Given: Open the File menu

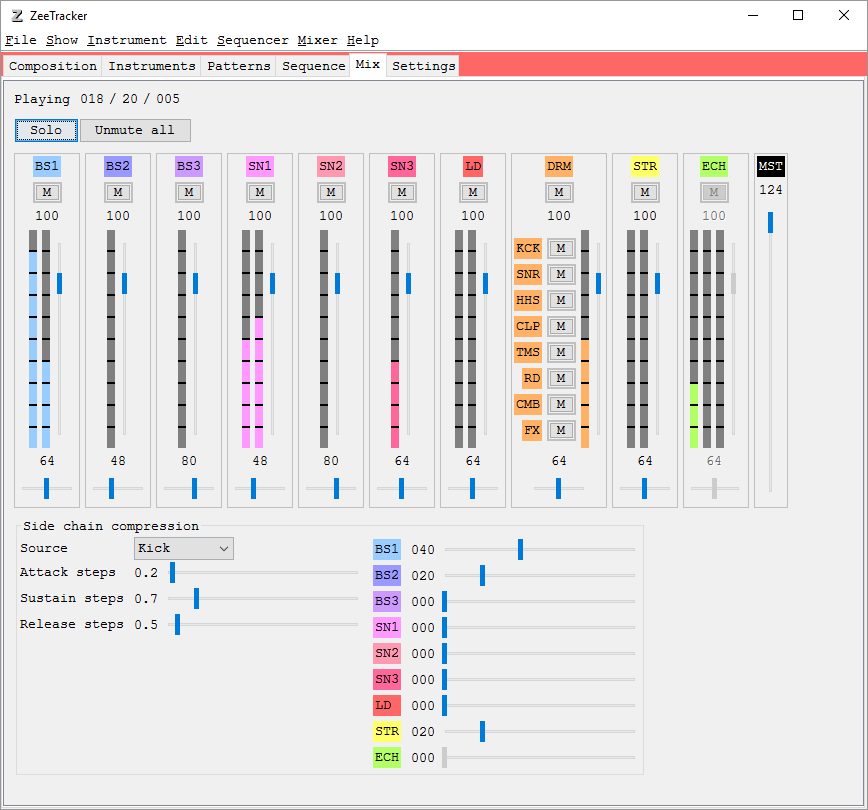Looking at the screenshot, I should [x=21, y=40].
